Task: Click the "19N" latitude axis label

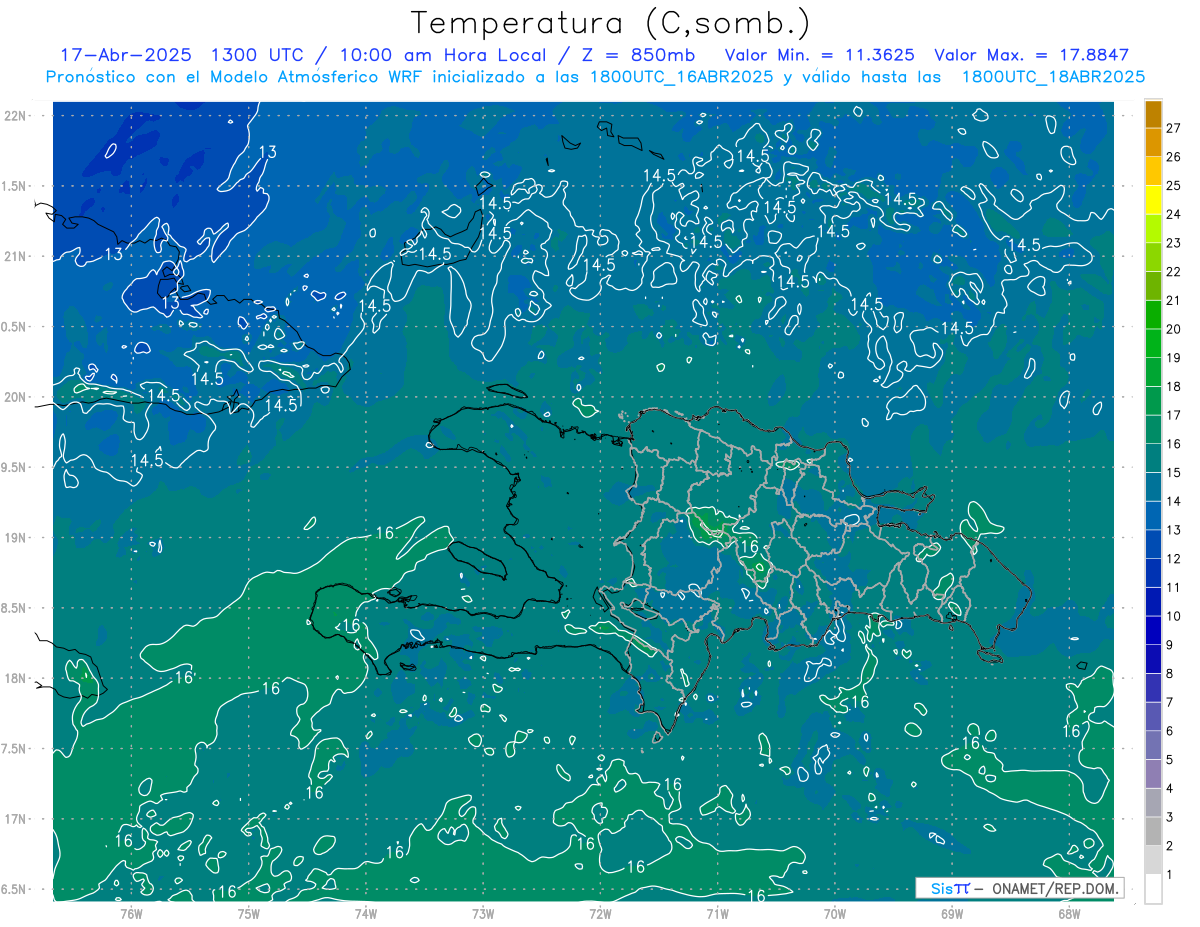Action: 16,538
